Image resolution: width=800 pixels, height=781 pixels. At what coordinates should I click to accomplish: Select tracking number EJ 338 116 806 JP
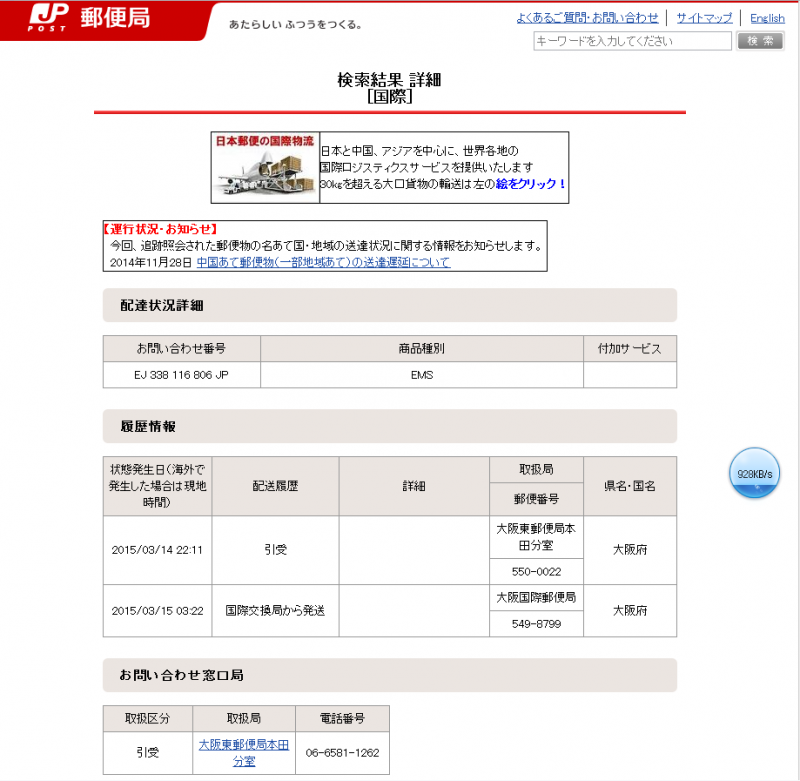click(x=181, y=375)
